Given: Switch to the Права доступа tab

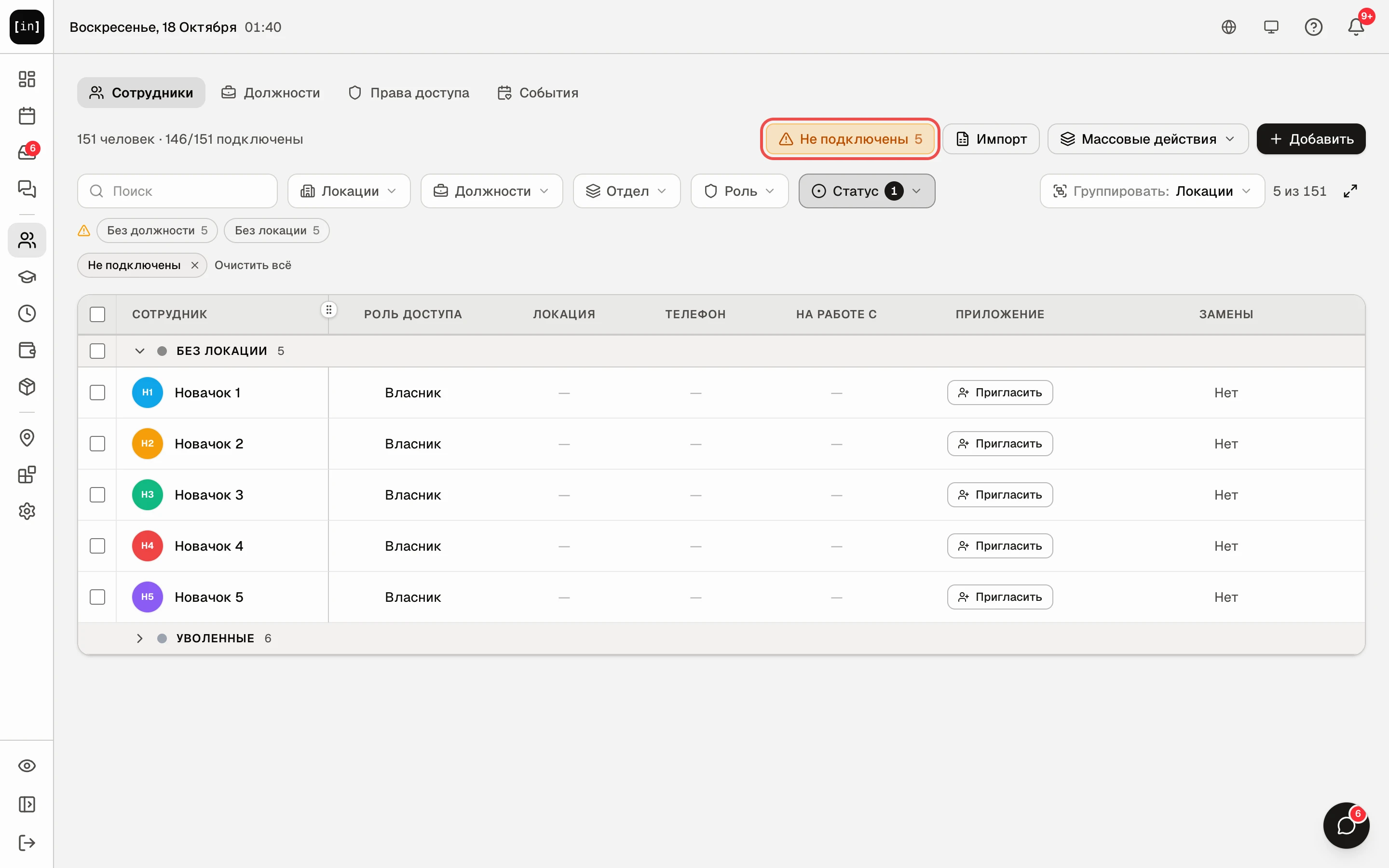Looking at the screenshot, I should click(409, 93).
